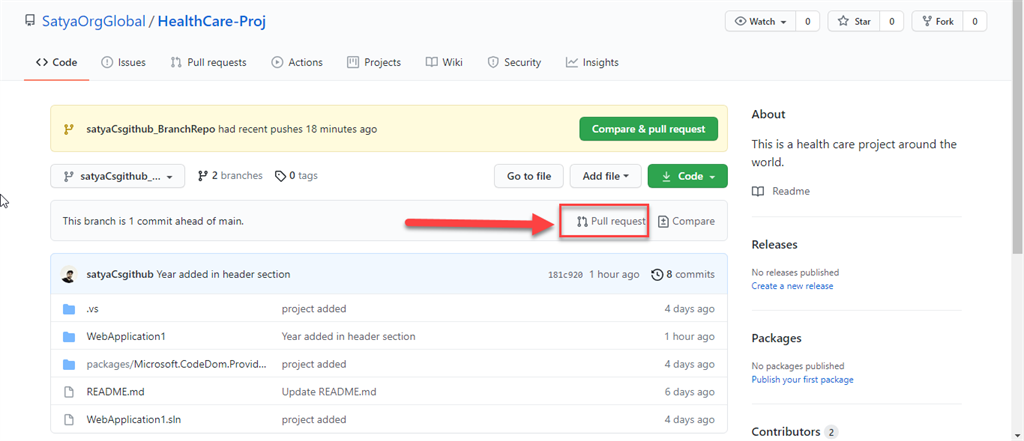View the 2 branches link
The image size is (1024, 441).
point(231,176)
